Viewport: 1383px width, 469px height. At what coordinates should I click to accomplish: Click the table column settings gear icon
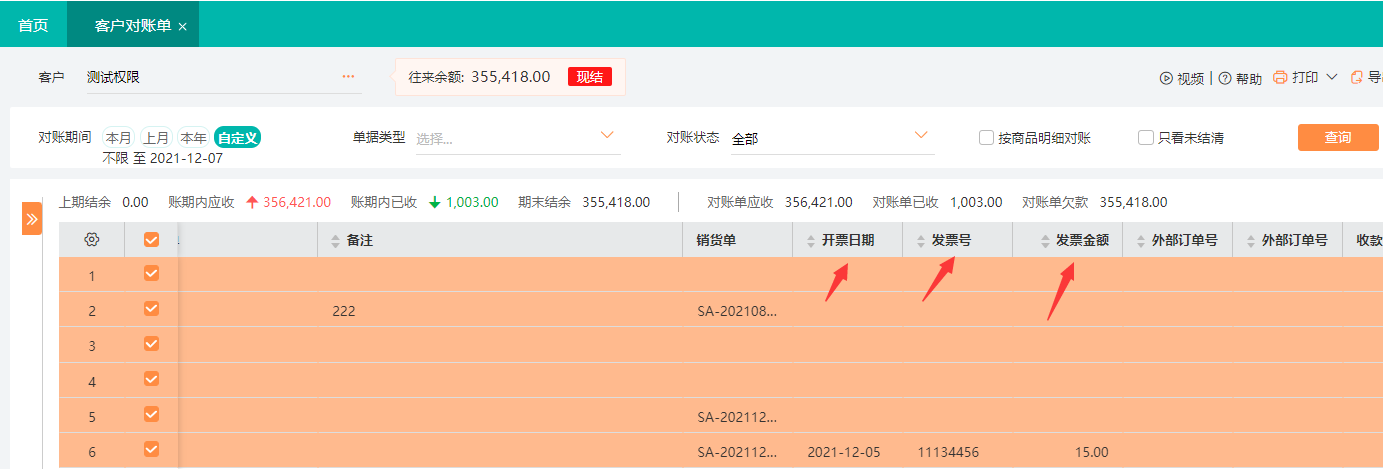click(92, 240)
